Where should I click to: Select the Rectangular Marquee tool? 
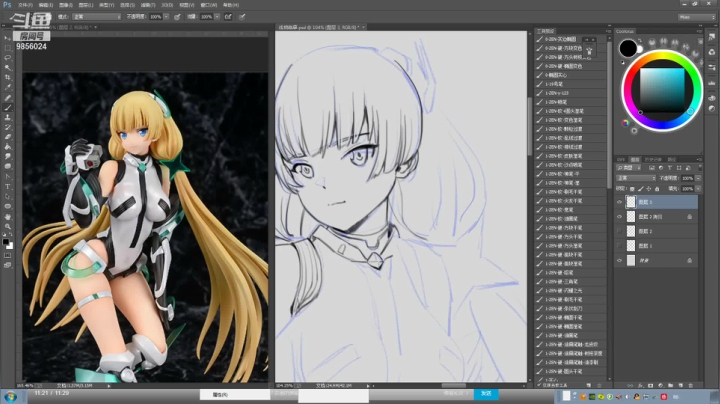tap(7, 48)
